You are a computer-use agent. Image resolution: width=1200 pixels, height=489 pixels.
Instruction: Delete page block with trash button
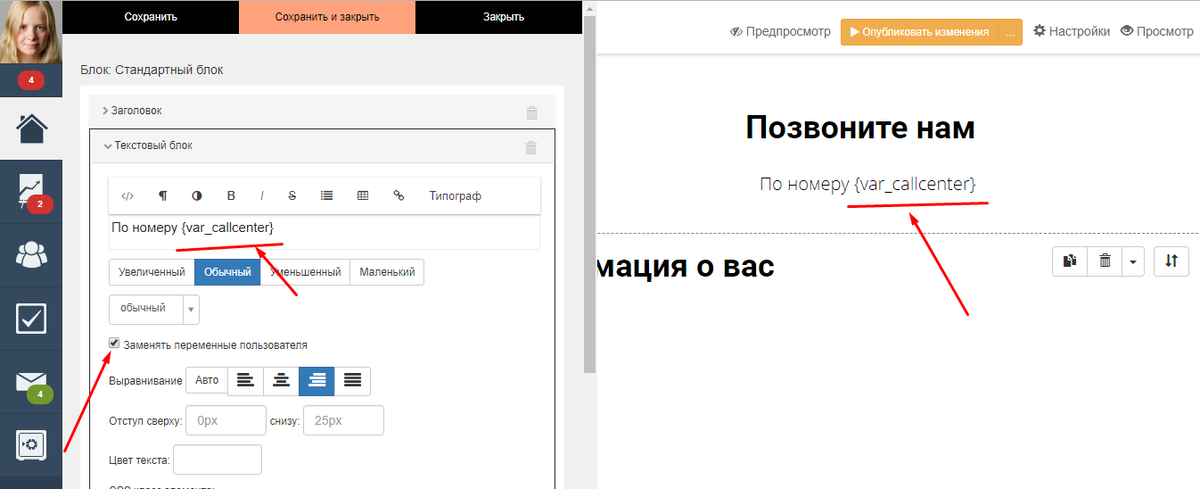pyautogui.click(x=1105, y=261)
